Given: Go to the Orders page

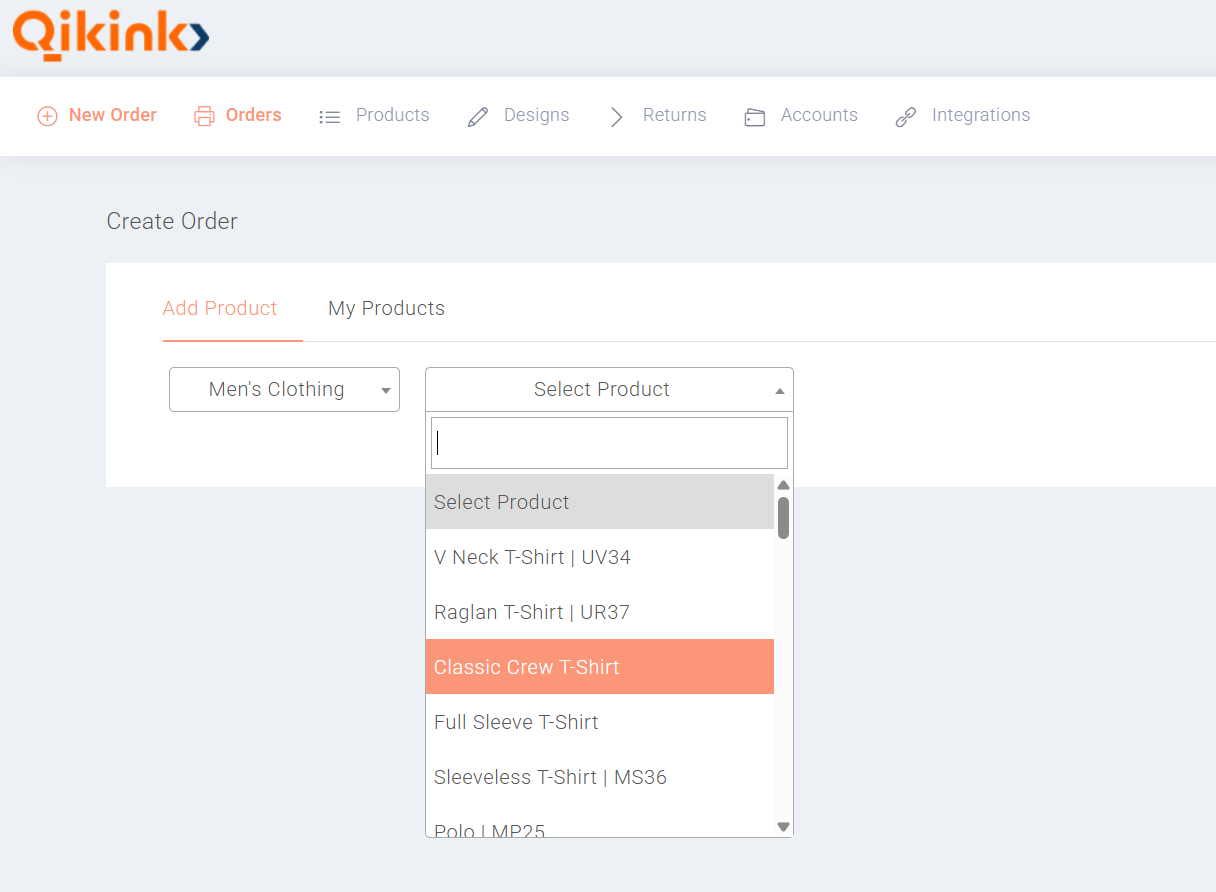Looking at the screenshot, I should [253, 115].
